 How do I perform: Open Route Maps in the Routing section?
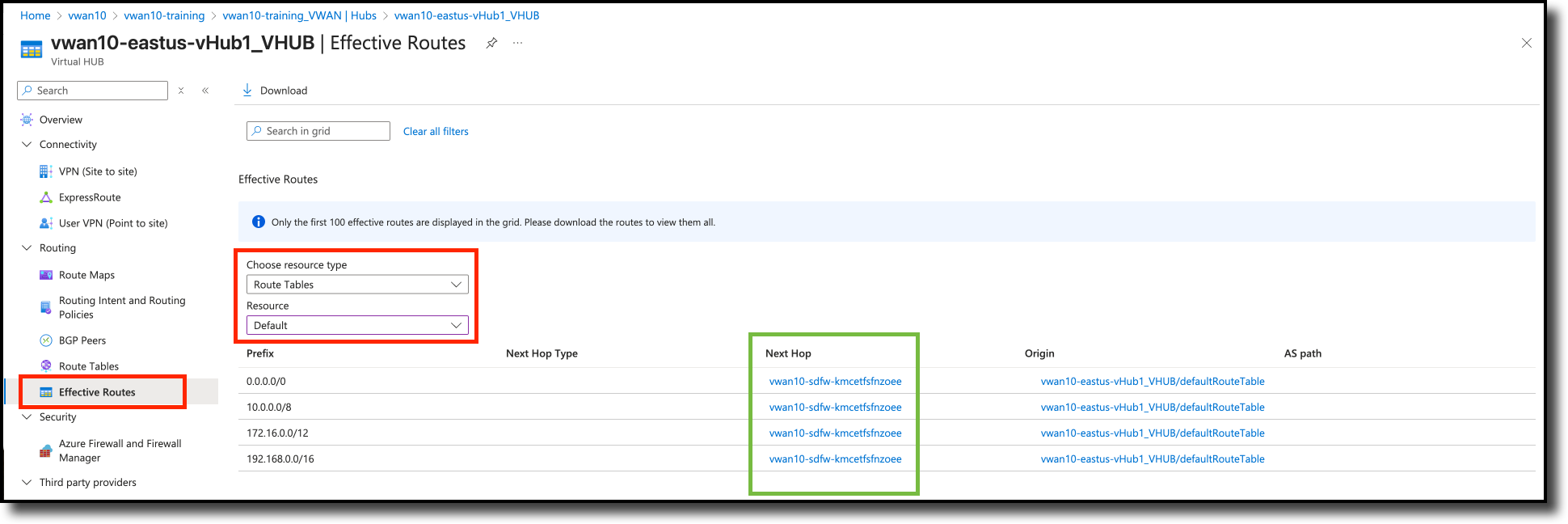click(86, 275)
